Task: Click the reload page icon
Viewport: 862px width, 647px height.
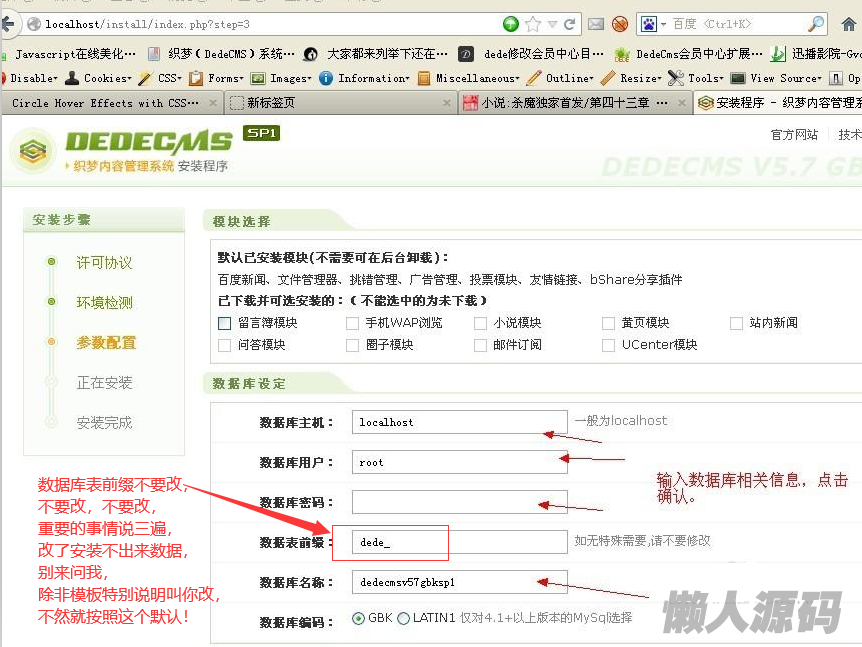Action: click(570, 24)
